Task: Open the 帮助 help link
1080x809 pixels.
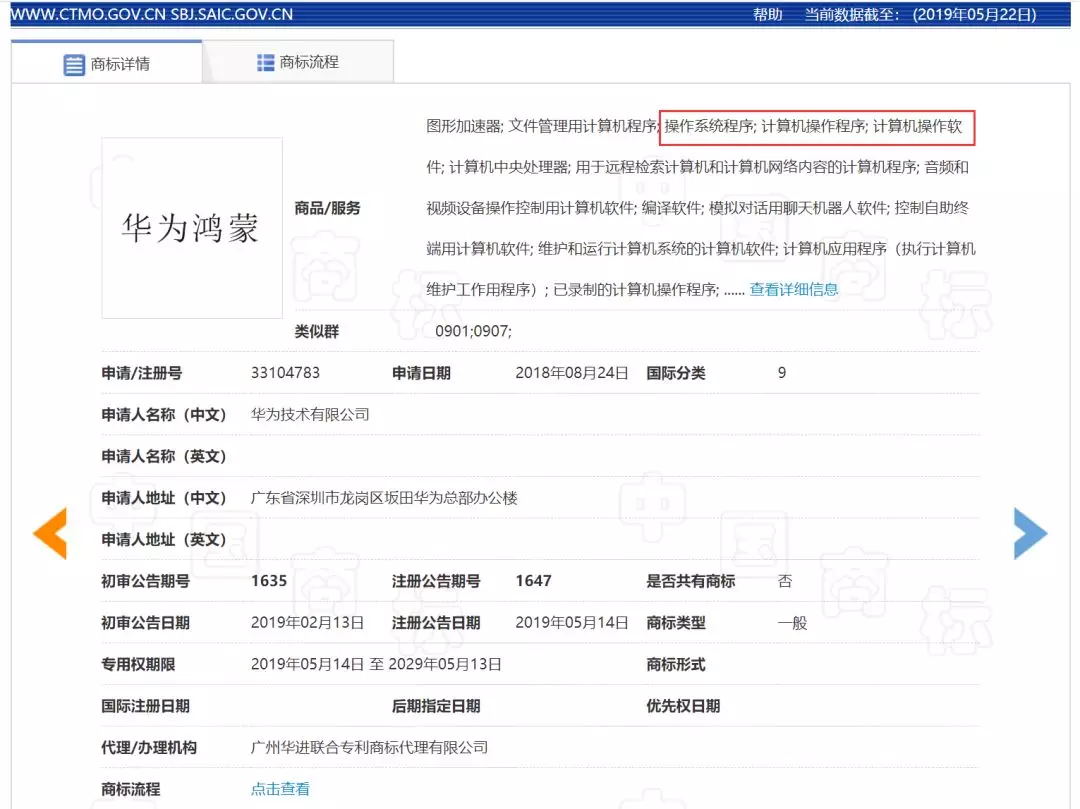Action: coord(766,14)
